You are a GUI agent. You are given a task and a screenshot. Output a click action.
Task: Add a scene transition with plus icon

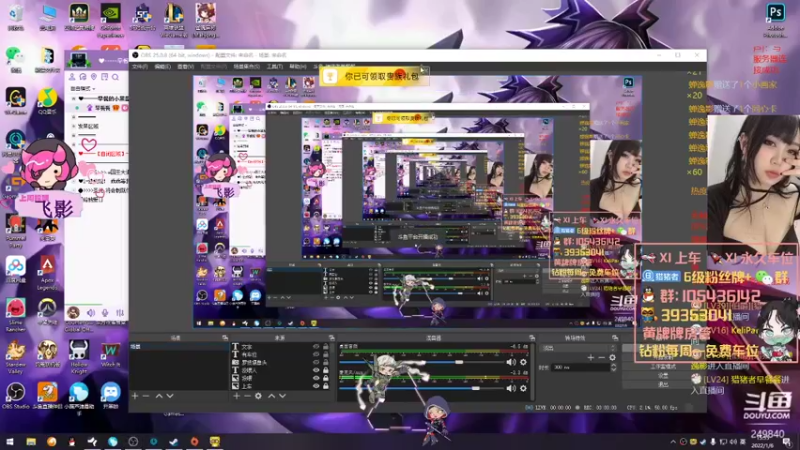tap(590, 358)
